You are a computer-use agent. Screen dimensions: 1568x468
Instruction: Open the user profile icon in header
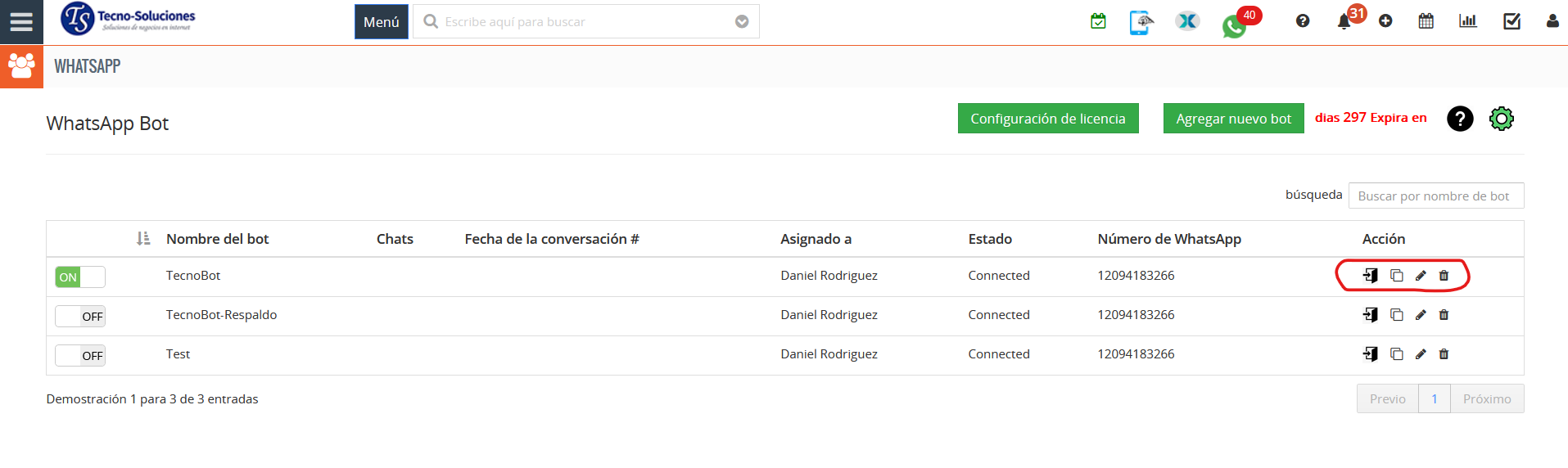point(1552,21)
